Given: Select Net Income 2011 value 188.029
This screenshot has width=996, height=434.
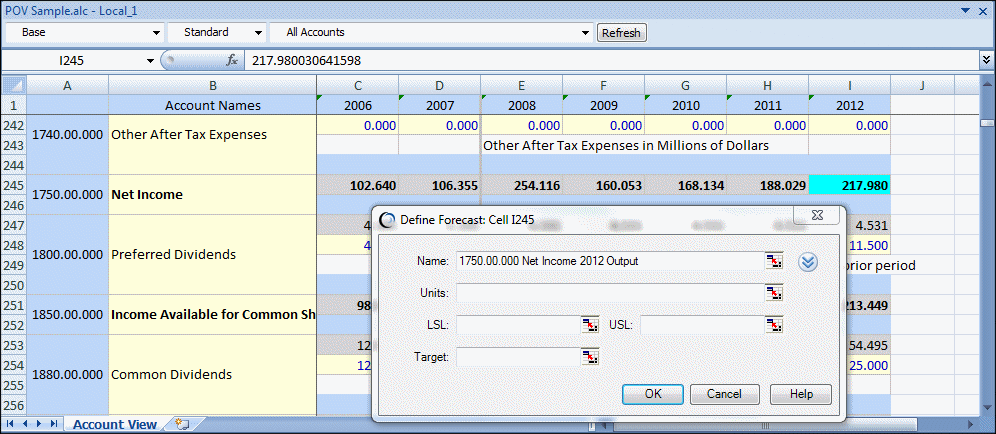Looking at the screenshot, I should (x=767, y=186).
